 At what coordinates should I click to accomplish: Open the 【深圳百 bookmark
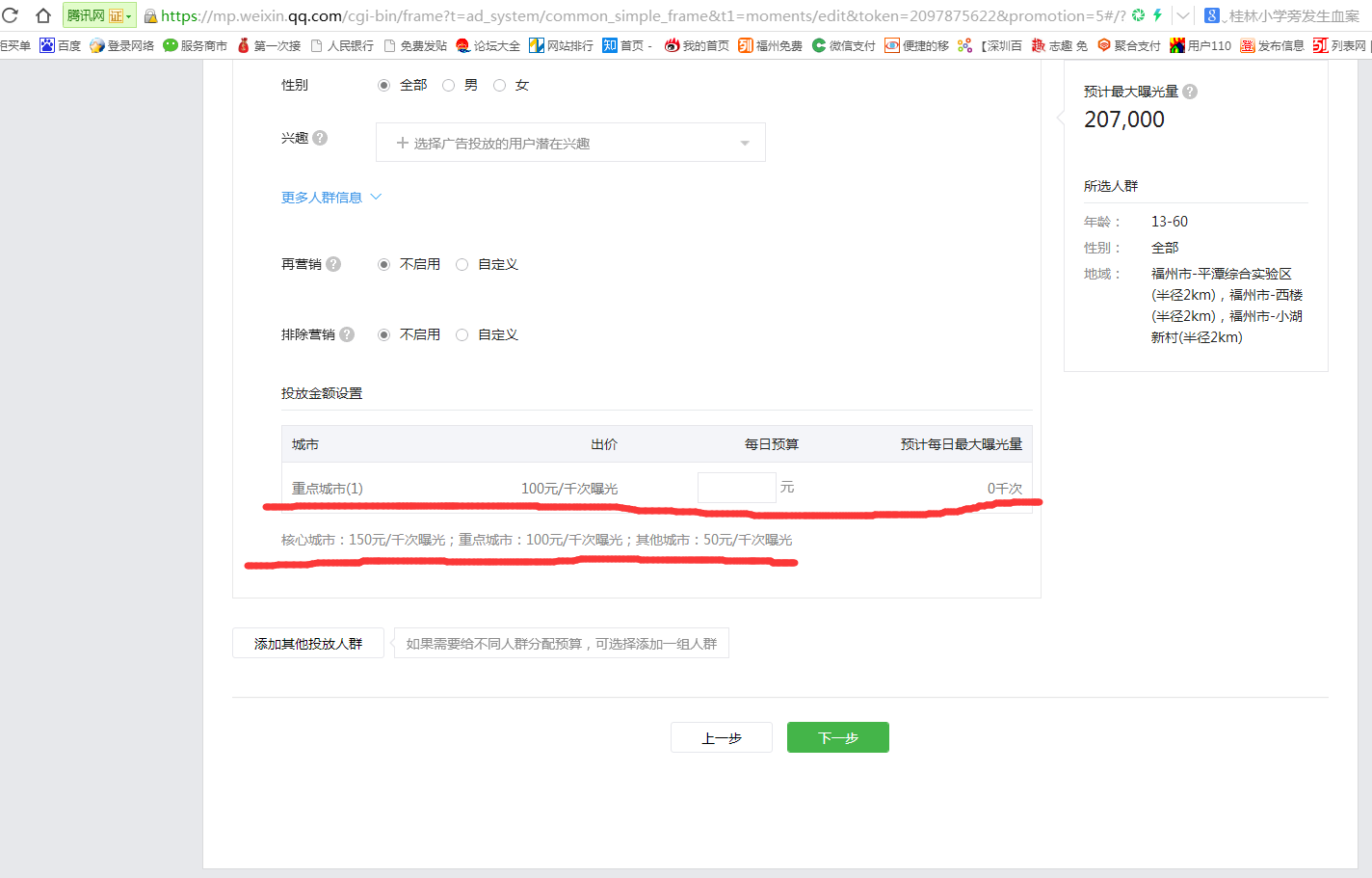click(x=990, y=45)
